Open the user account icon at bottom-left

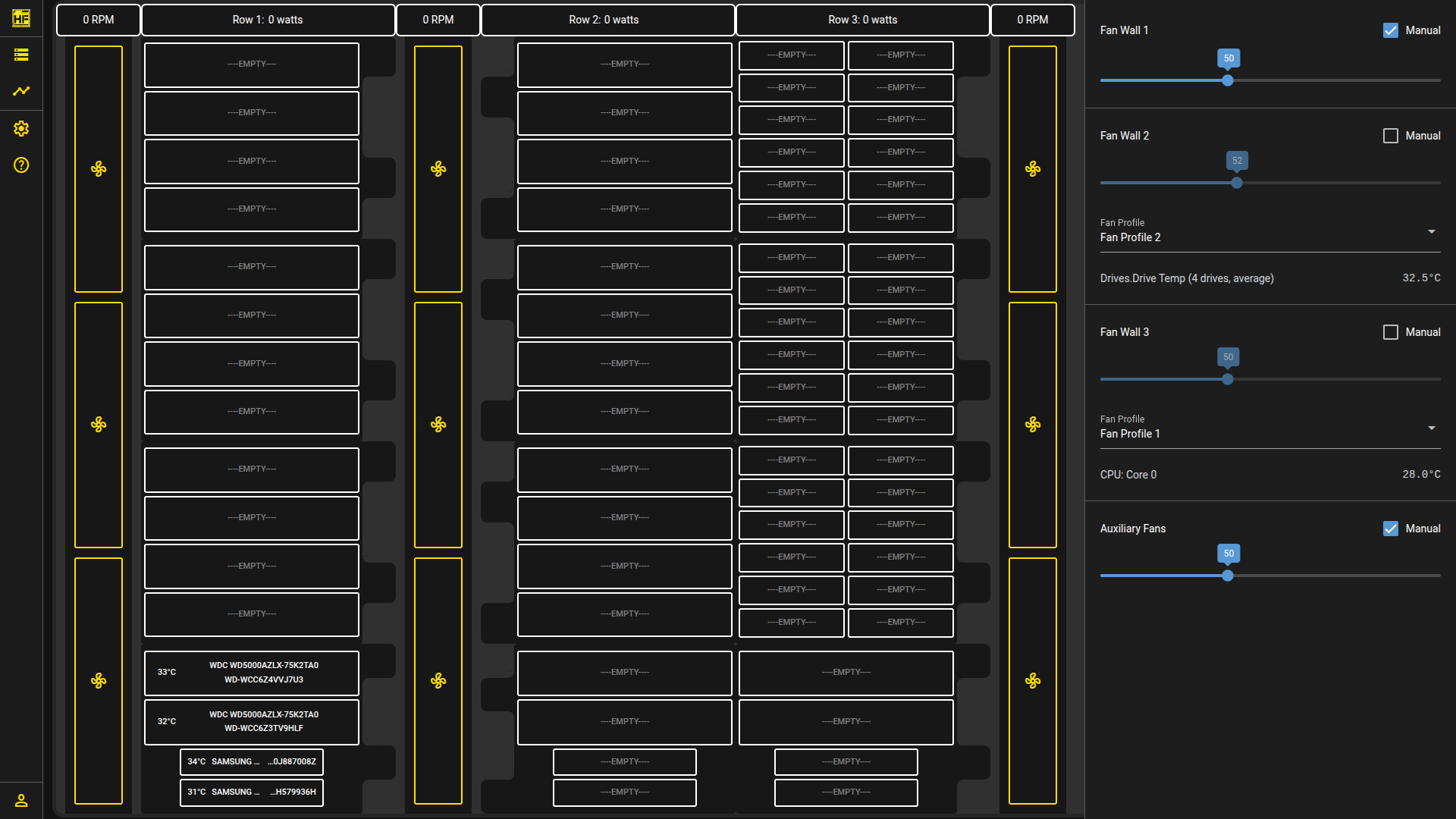coord(21,800)
